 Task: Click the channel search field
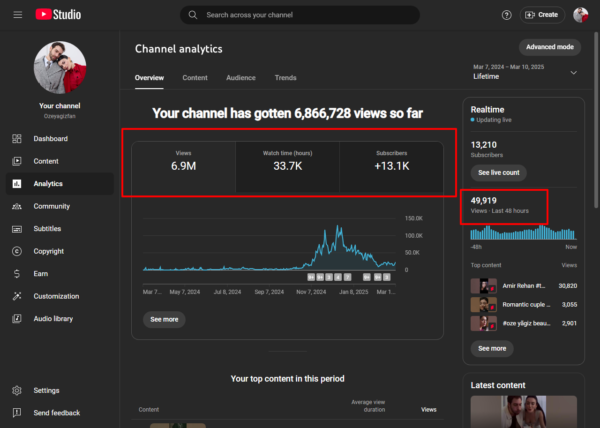[300, 15]
